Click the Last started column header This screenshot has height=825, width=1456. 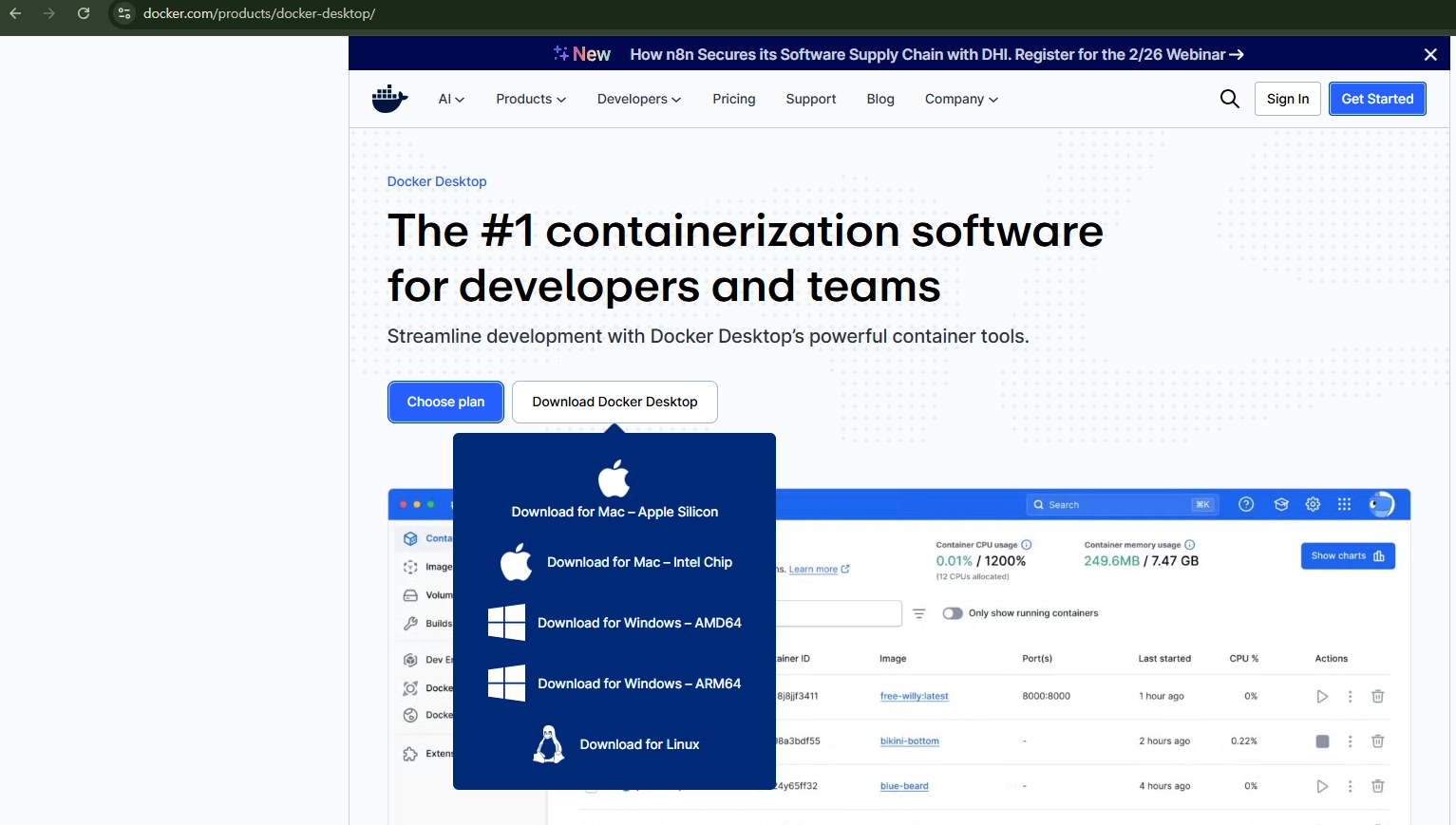click(1164, 659)
